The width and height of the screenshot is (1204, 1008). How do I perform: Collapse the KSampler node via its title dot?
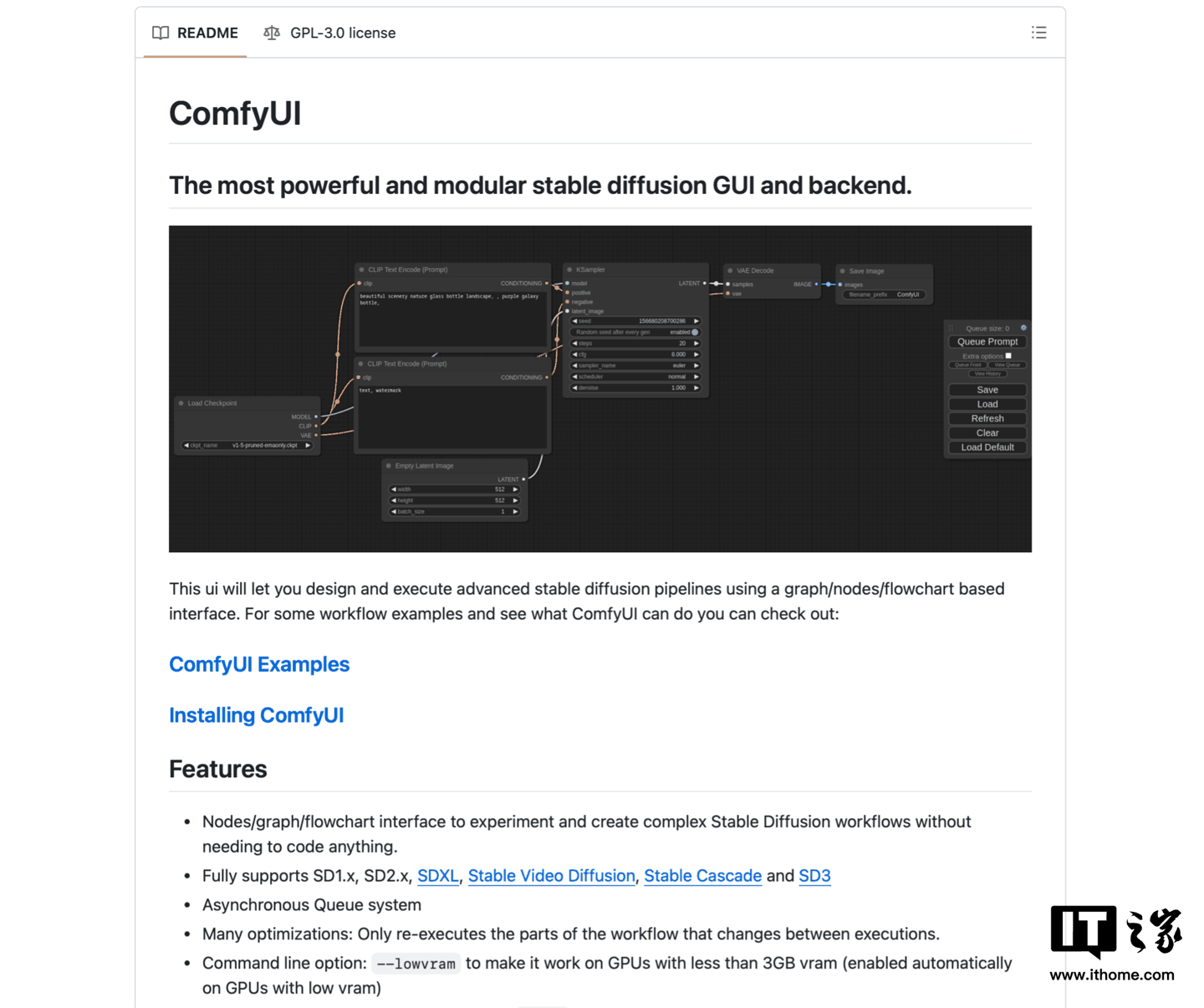point(569,269)
